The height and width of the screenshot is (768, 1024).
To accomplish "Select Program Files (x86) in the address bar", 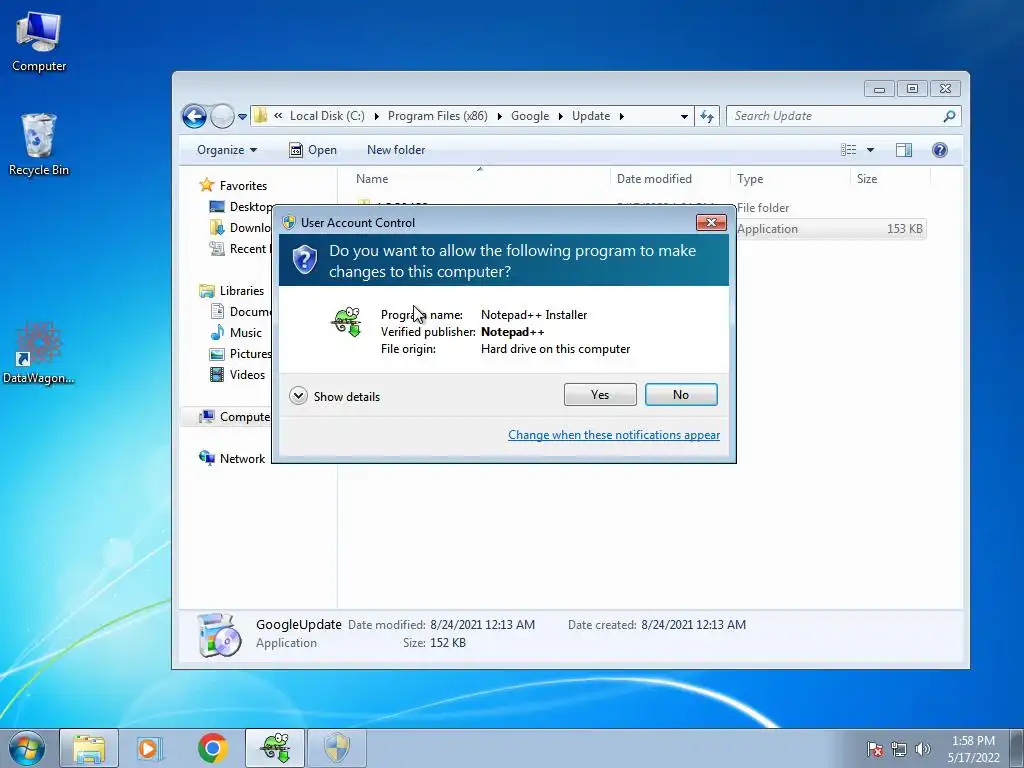I will 438,116.
